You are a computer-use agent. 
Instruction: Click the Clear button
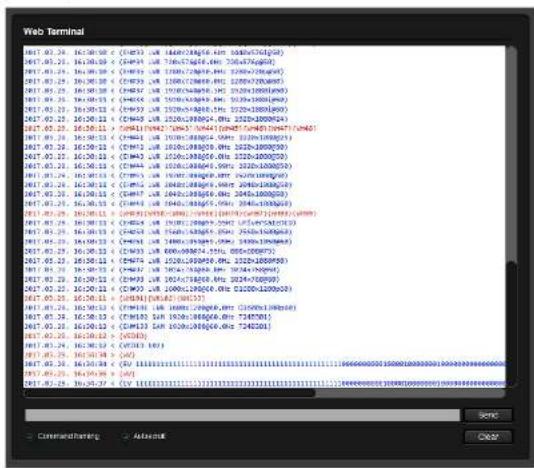[x=488, y=437]
